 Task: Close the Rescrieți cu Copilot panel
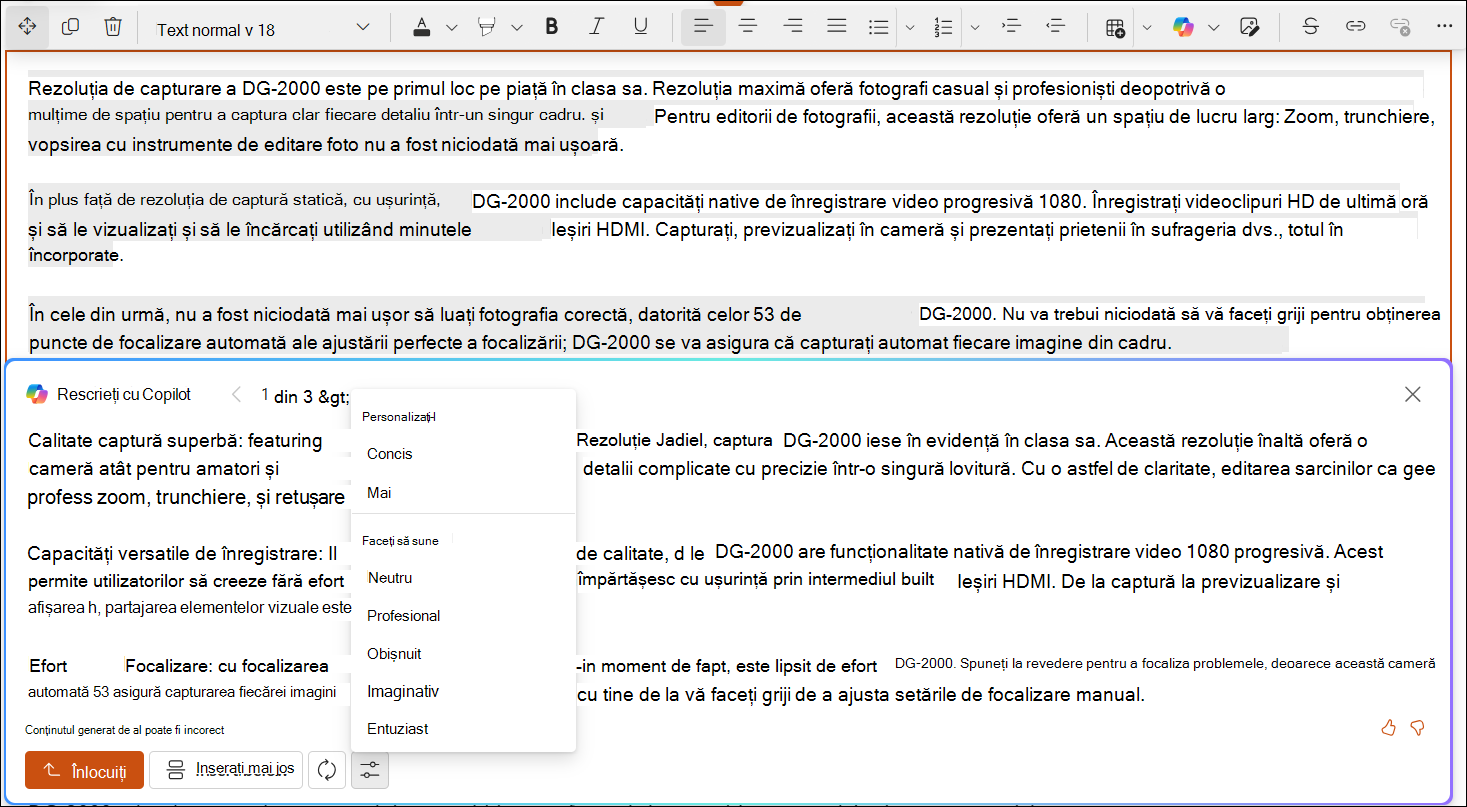pyautogui.click(x=1412, y=394)
